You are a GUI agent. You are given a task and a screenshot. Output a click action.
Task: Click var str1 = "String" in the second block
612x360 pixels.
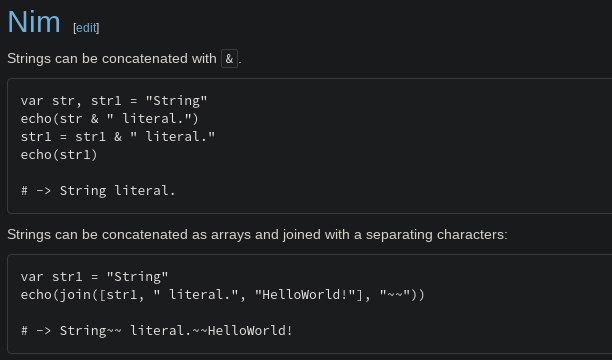click(x=94, y=277)
